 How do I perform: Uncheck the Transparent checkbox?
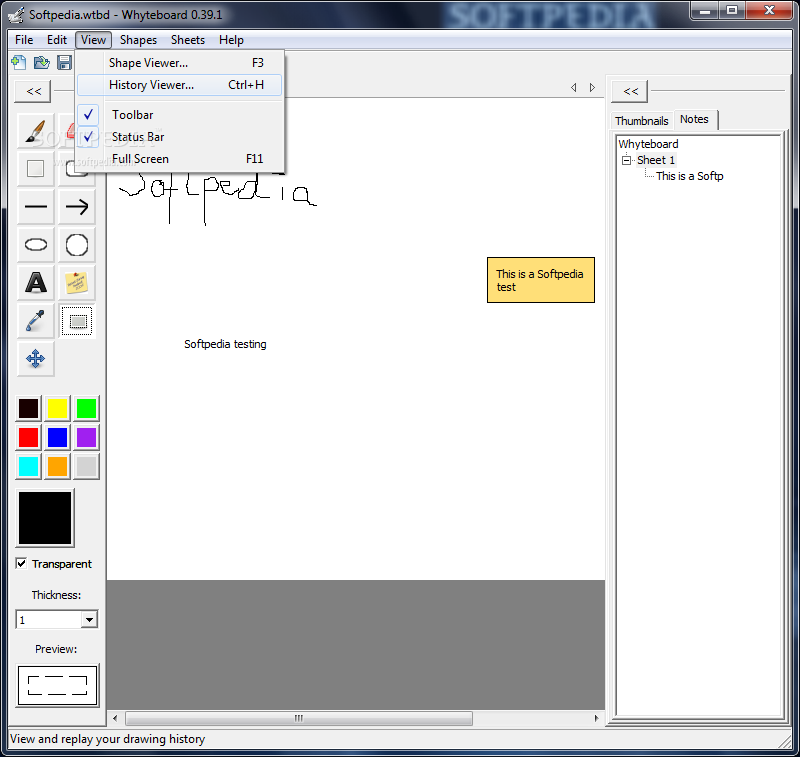[x=21, y=563]
